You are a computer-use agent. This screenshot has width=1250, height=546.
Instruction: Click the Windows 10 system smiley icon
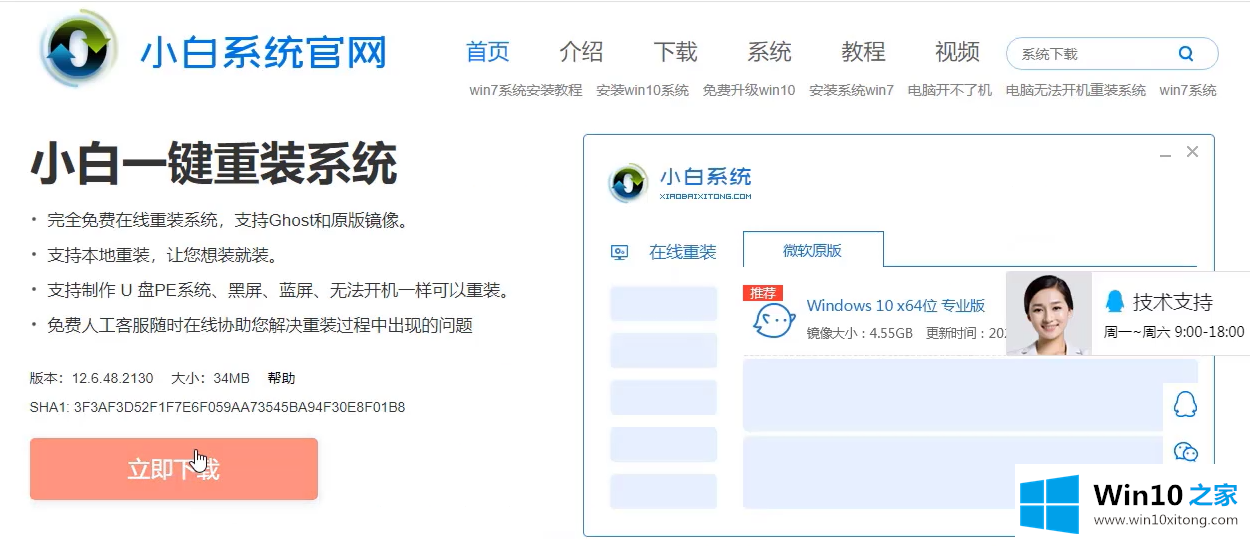[774, 322]
